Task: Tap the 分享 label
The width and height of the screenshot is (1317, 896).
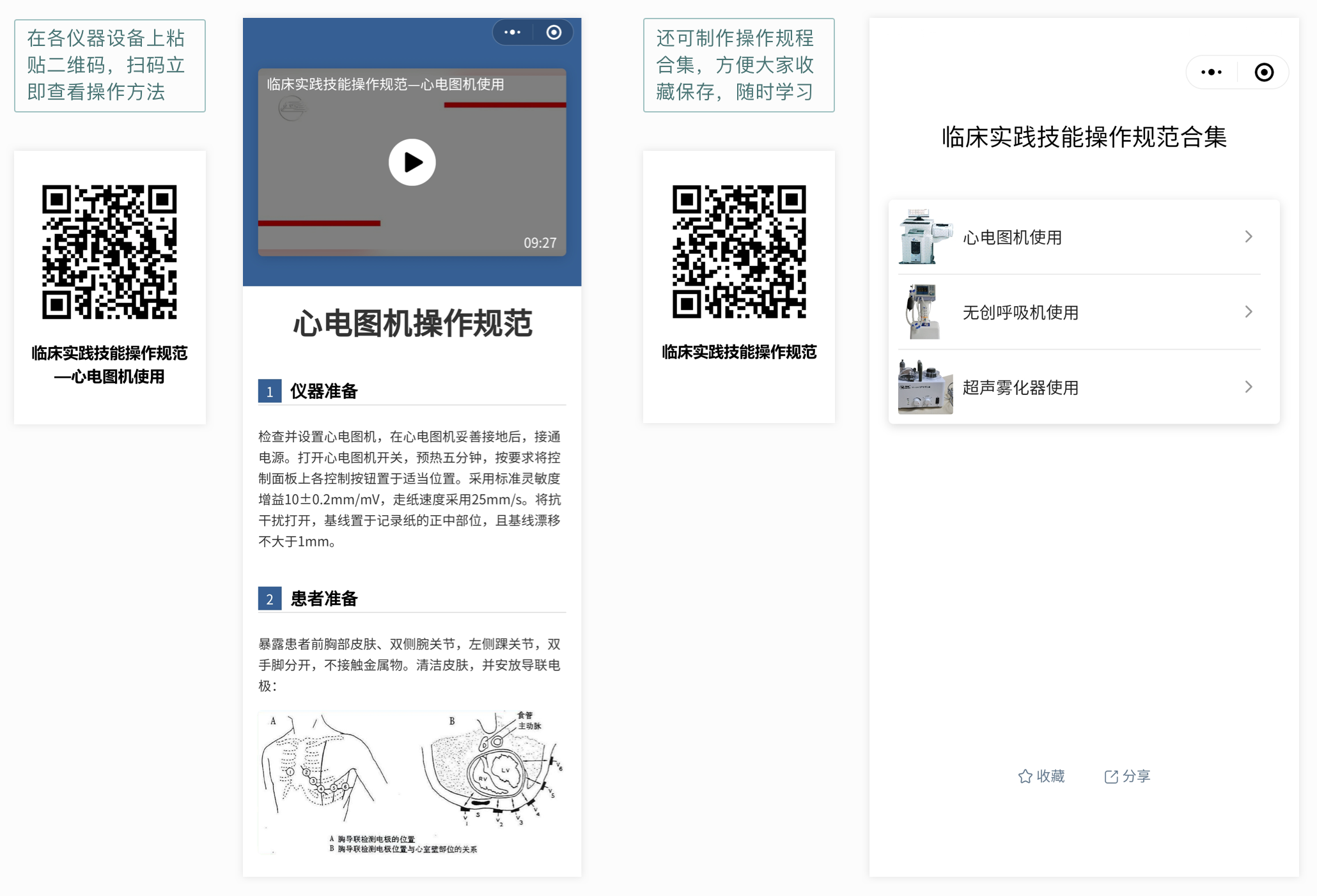Action: tap(1136, 776)
